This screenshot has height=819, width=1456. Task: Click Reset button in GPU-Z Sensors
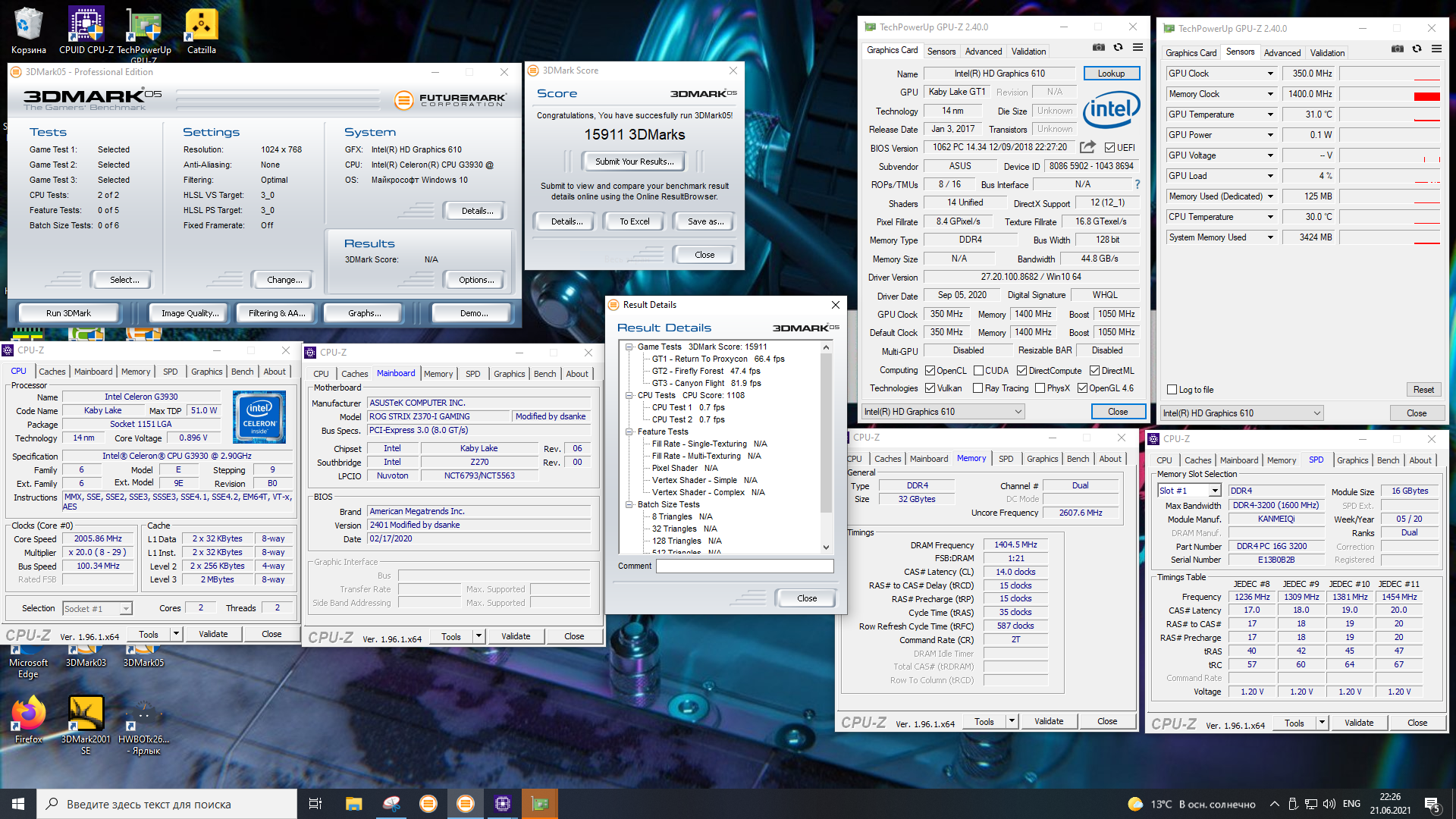(1423, 390)
